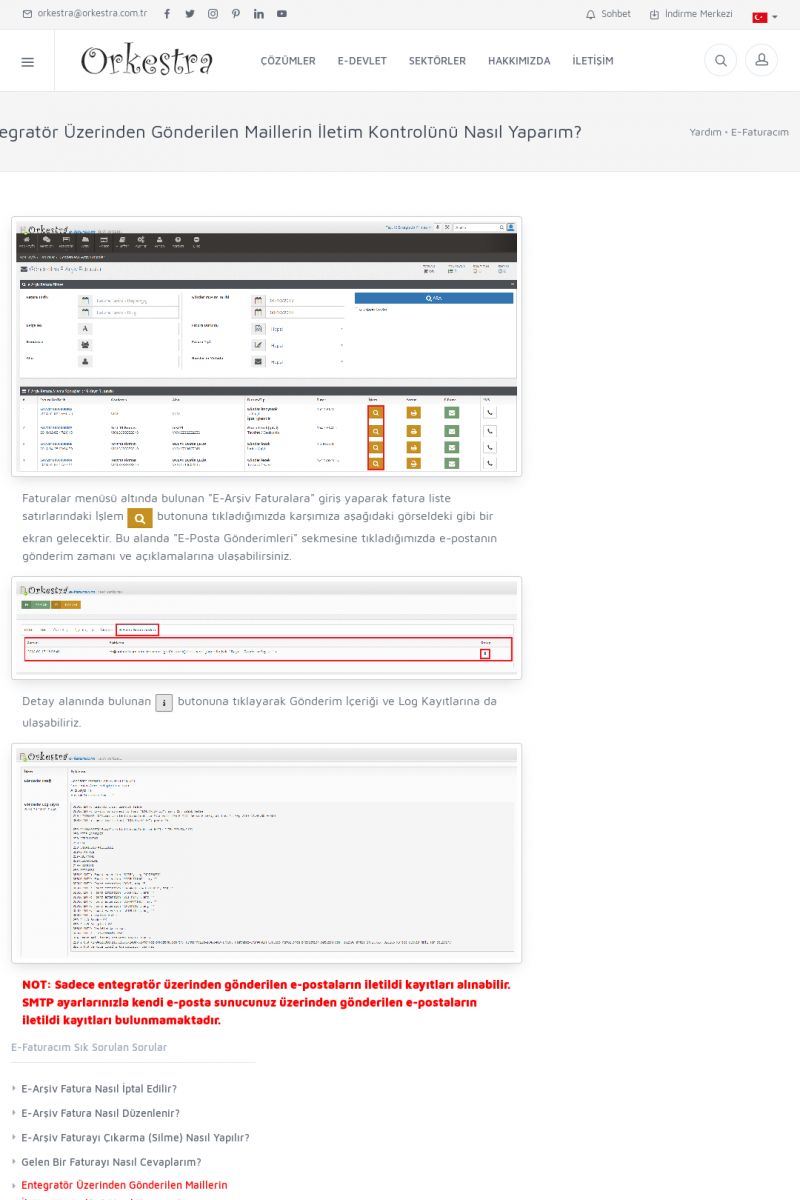Screen dimensions: 800x1200
Task: Click the orkestra@orkestra.com.tr email link
Action: click(x=85, y=14)
